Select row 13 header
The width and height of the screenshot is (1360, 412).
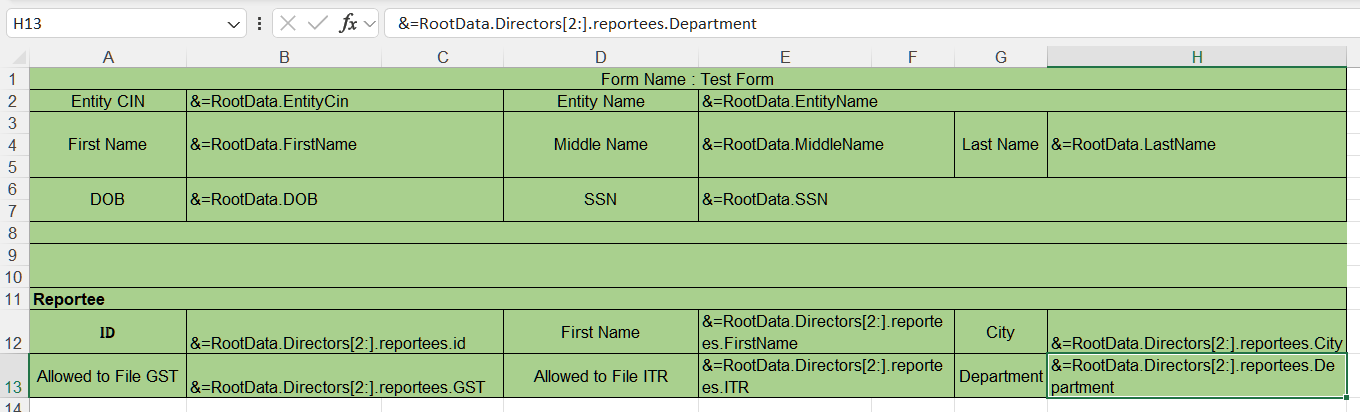14,386
